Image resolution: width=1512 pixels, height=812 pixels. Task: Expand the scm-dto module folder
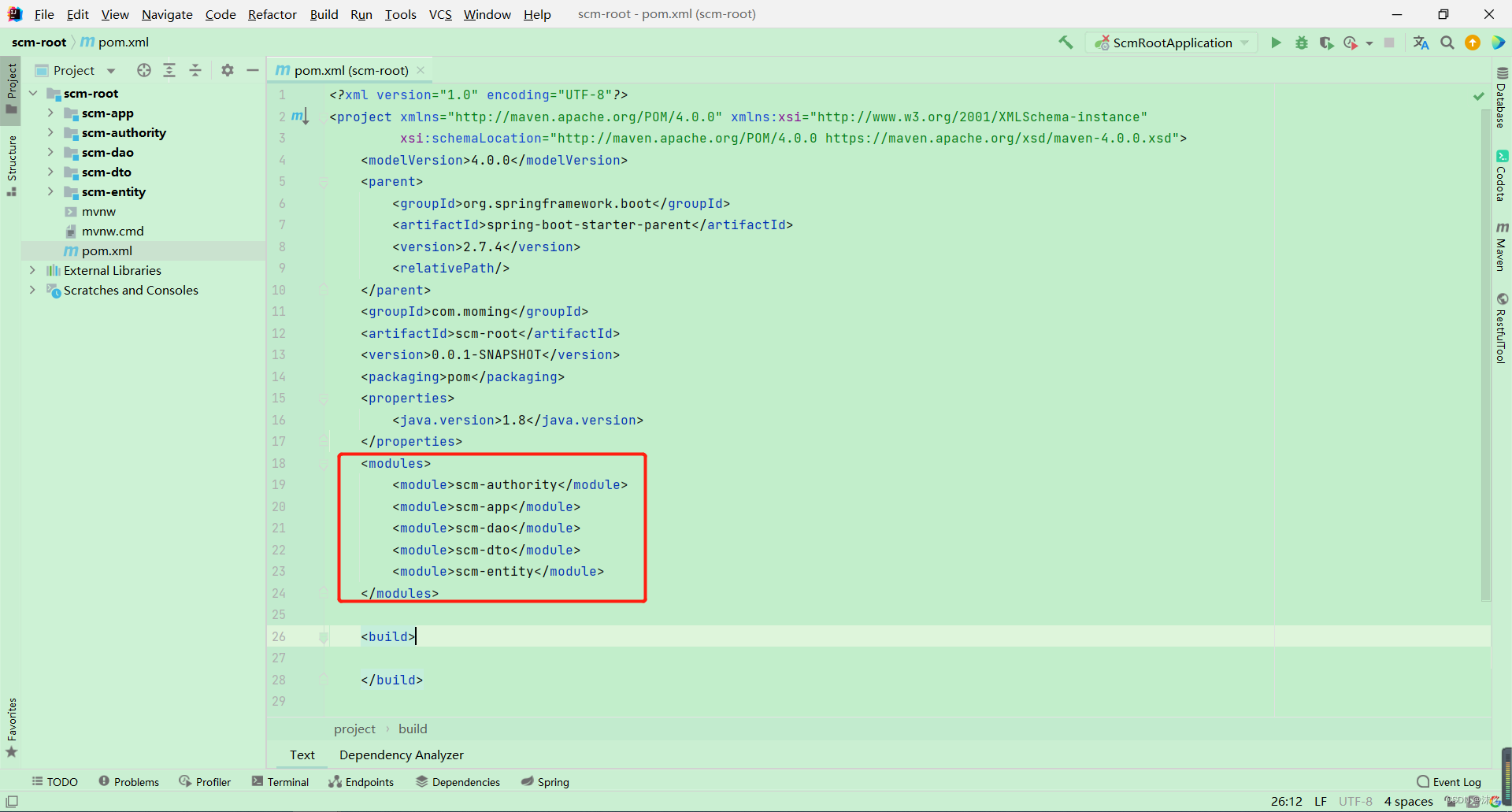click(x=50, y=172)
